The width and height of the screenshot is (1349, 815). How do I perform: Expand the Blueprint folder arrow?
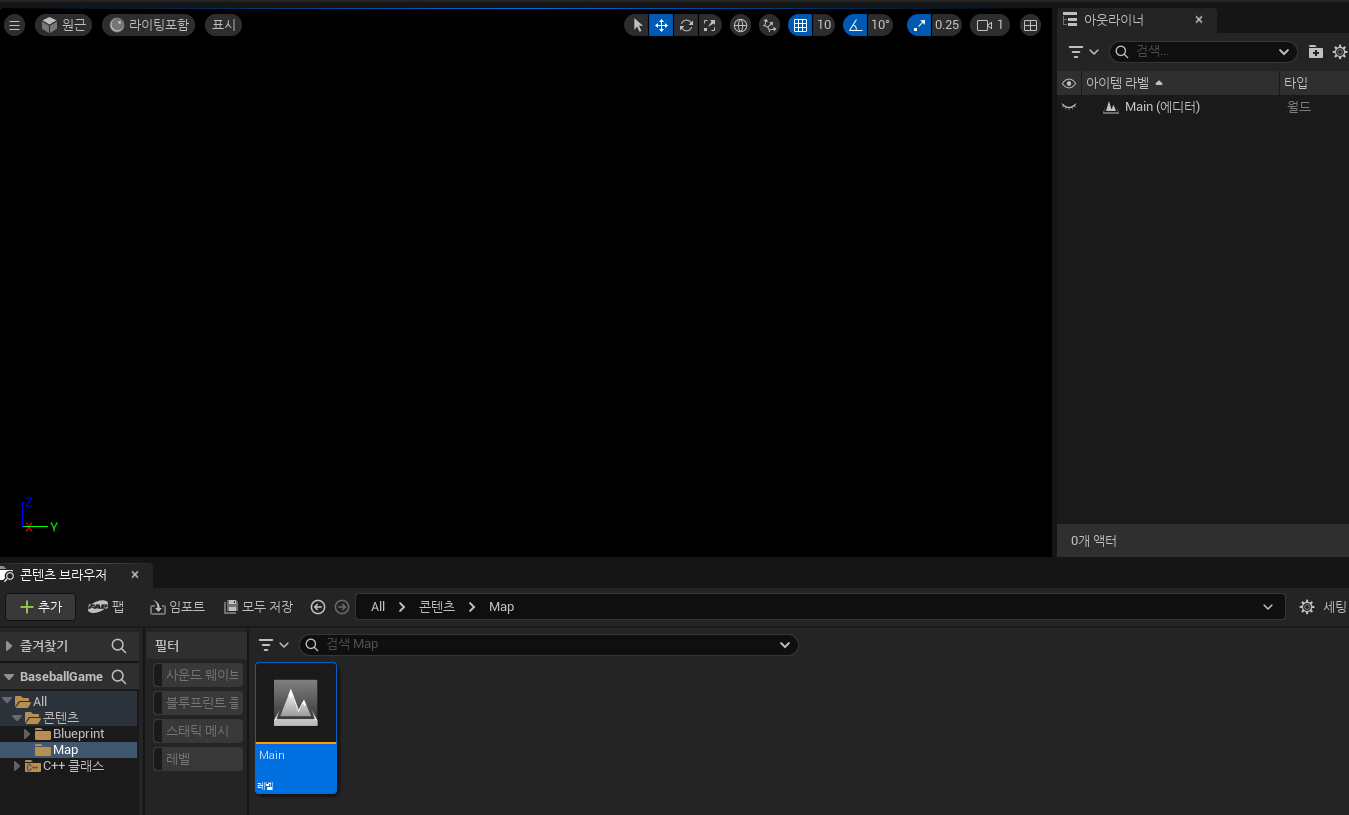point(28,734)
